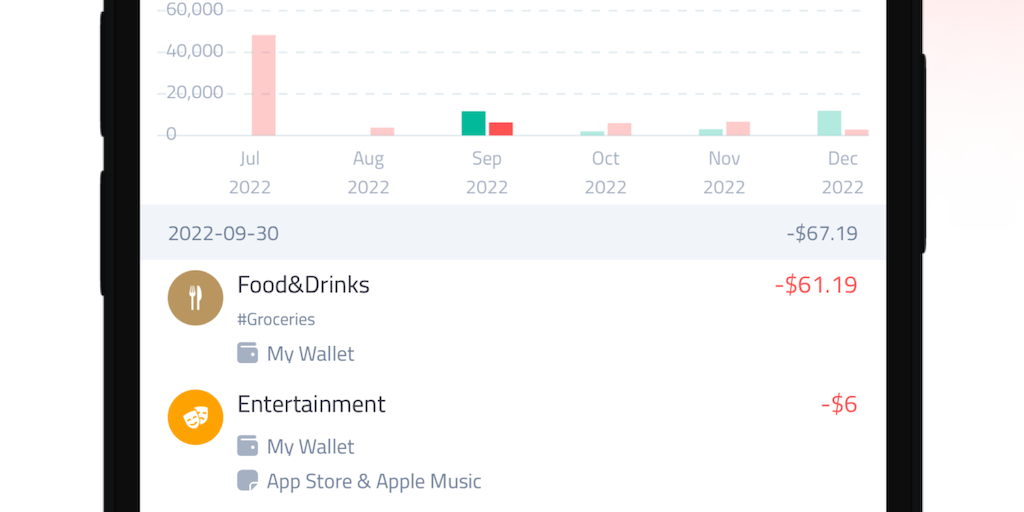Click the note icon beside App Store & Apple Music
This screenshot has height=512, width=1024.
pyautogui.click(x=247, y=481)
